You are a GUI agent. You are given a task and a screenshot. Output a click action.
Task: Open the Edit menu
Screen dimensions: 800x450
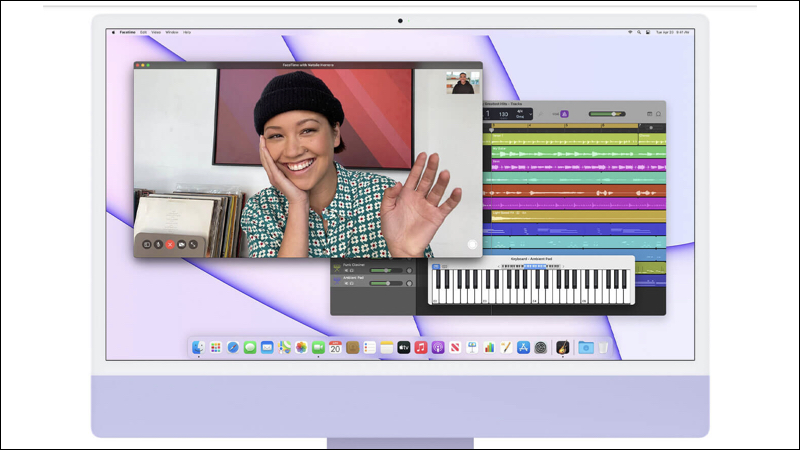pyautogui.click(x=143, y=32)
